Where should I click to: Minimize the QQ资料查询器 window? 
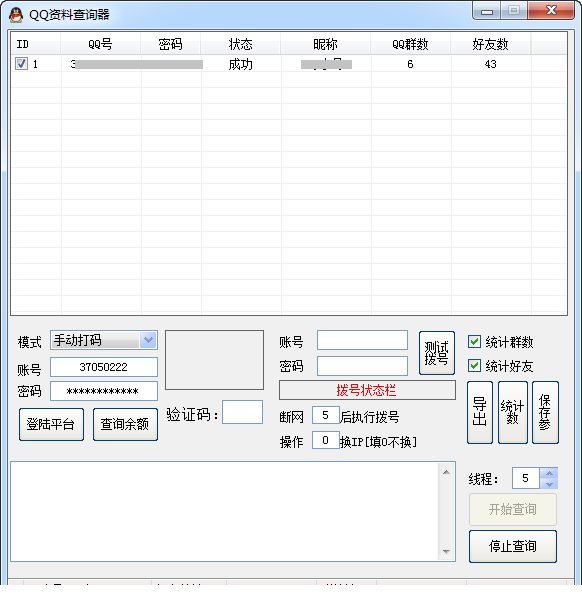487,11
